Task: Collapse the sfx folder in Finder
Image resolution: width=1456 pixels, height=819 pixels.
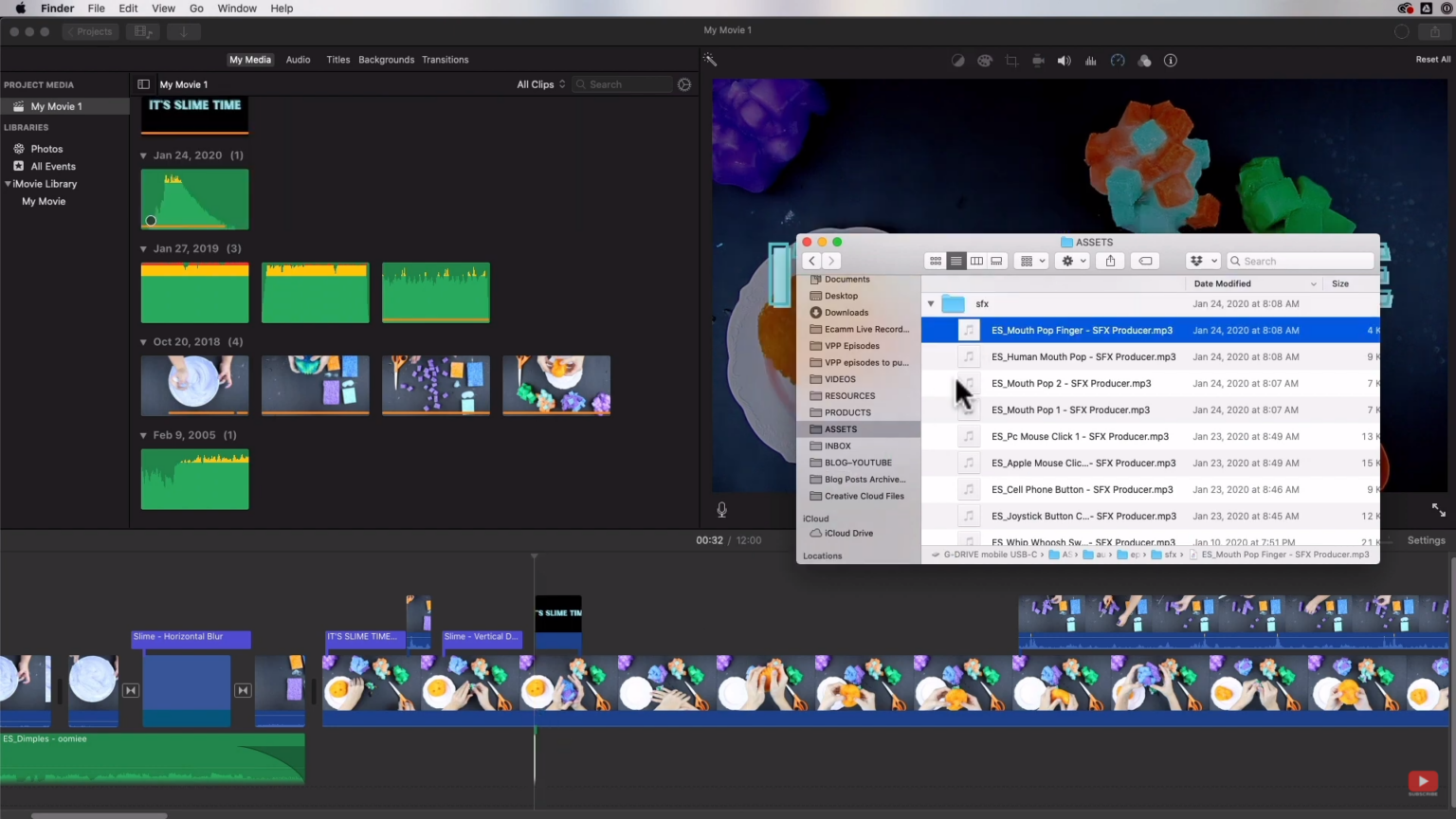Action: [x=930, y=303]
